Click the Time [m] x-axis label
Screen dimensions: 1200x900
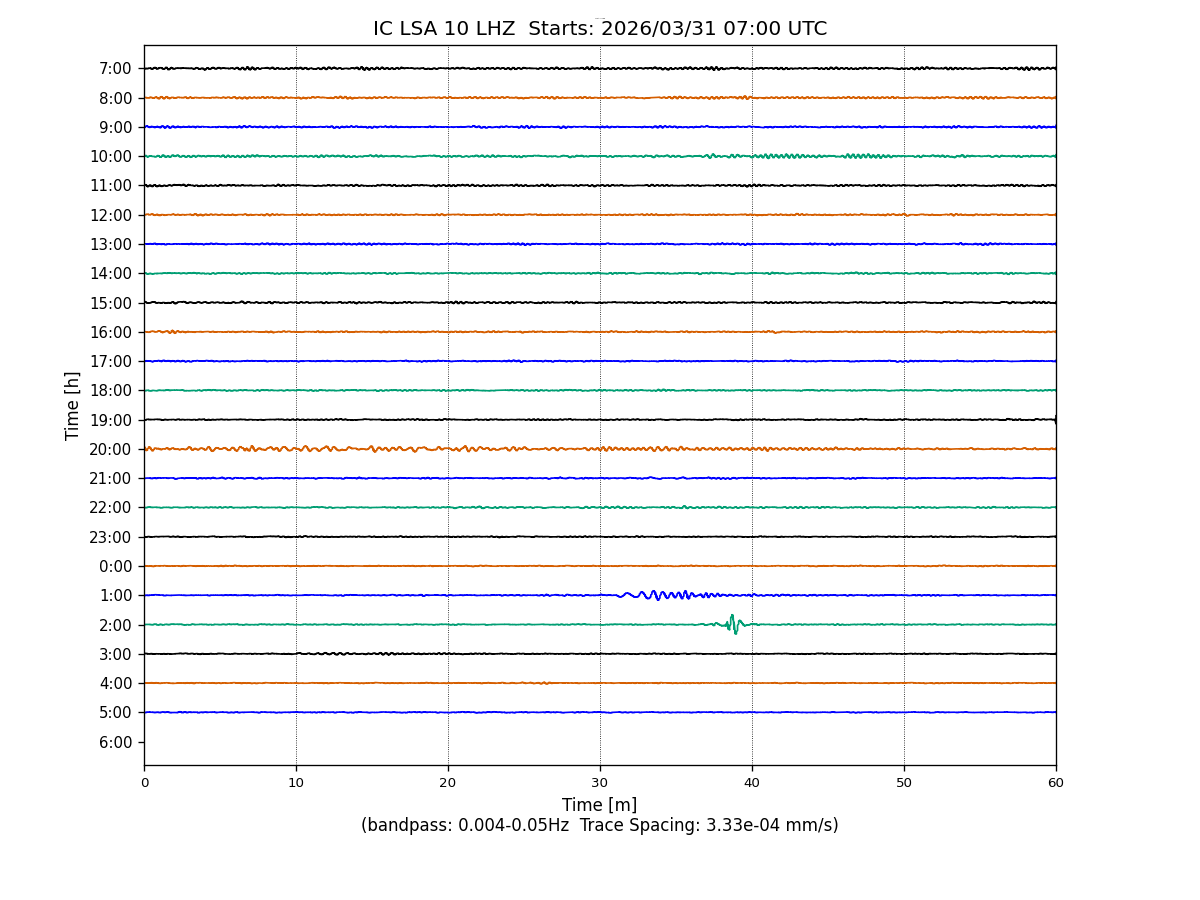click(599, 805)
